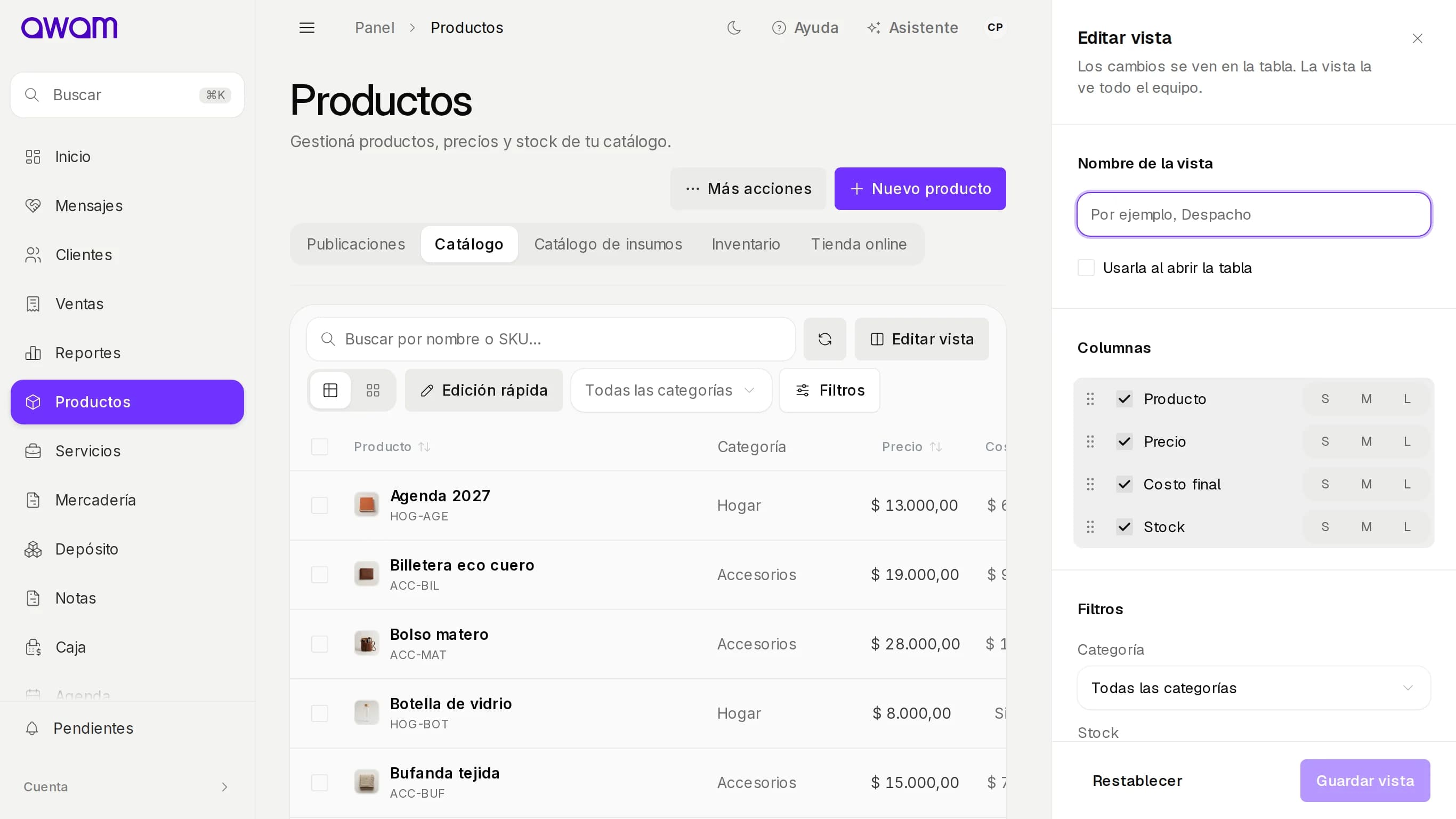This screenshot has width=1456, height=819.
Task: Enable Usarla al abrir la tabla
Action: tap(1086, 268)
